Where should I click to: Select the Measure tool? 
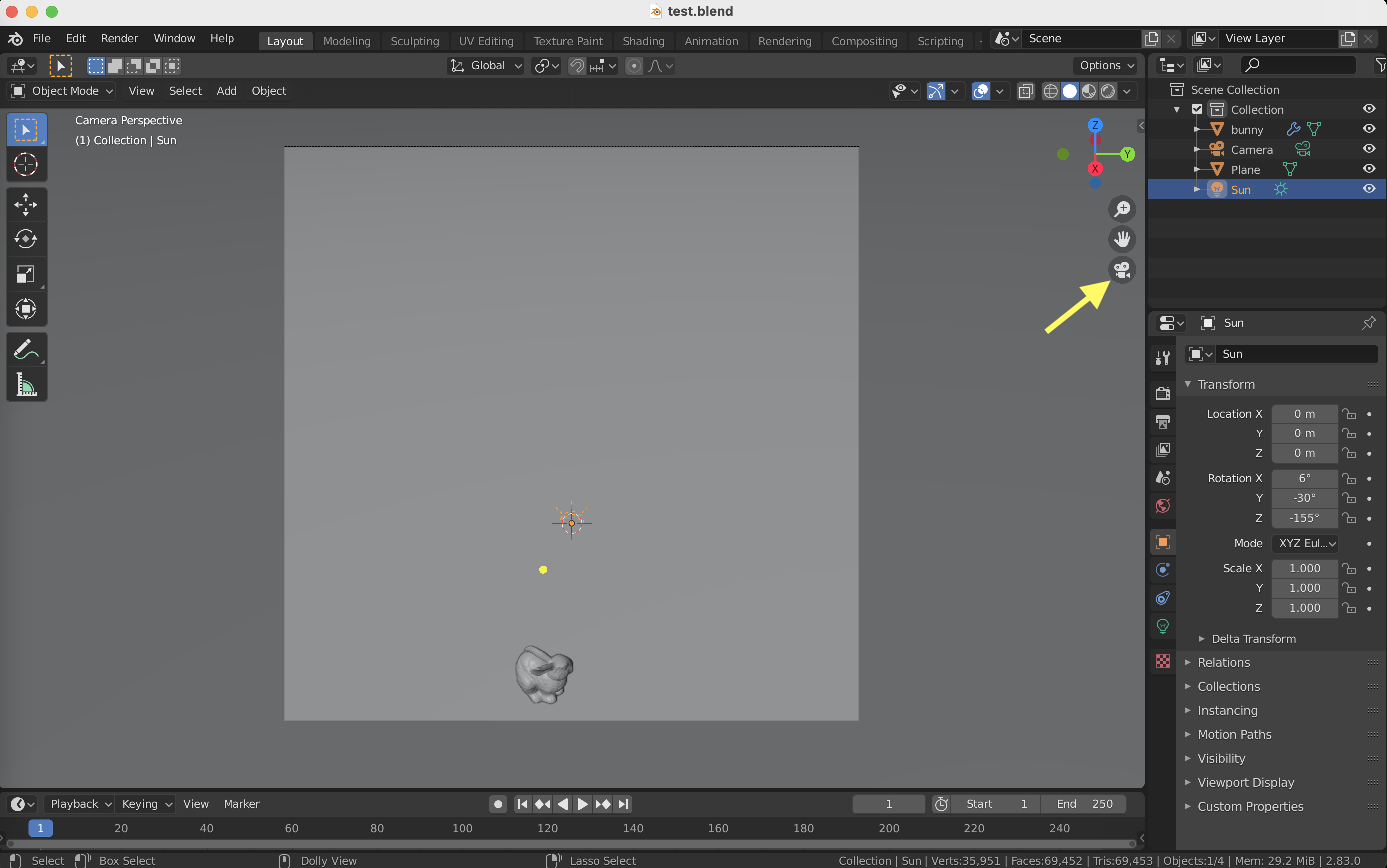point(26,384)
